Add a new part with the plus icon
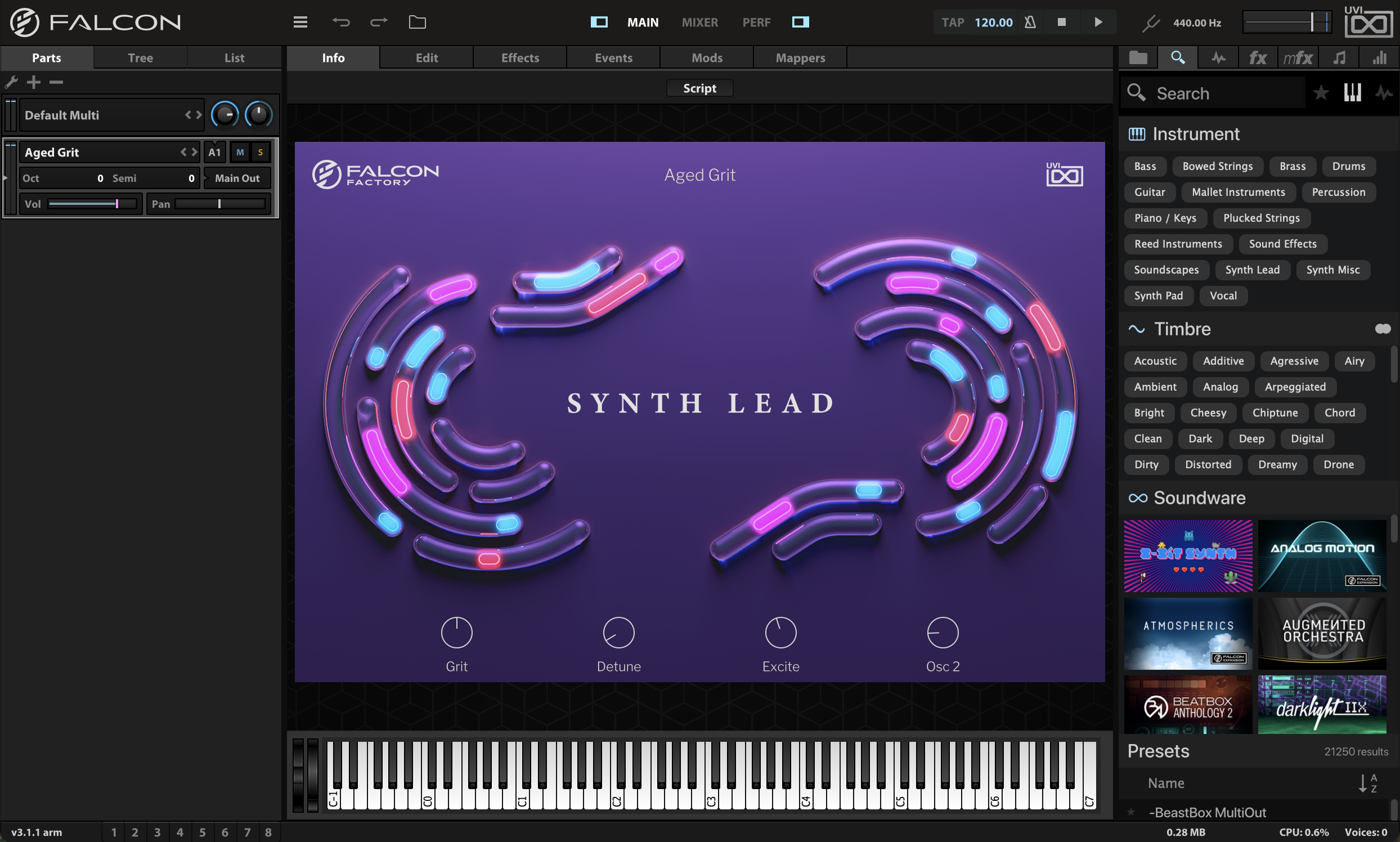The height and width of the screenshot is (842, 1400). pyautogui.click(x=33, y=82)
